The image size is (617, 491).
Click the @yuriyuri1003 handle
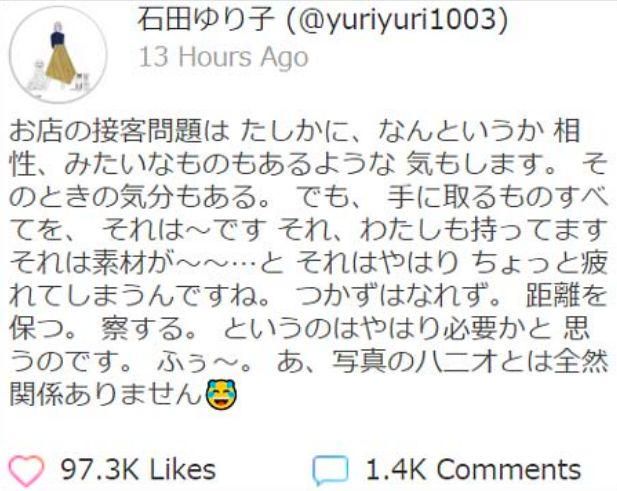pyautogui.click(x=397, y=20)
